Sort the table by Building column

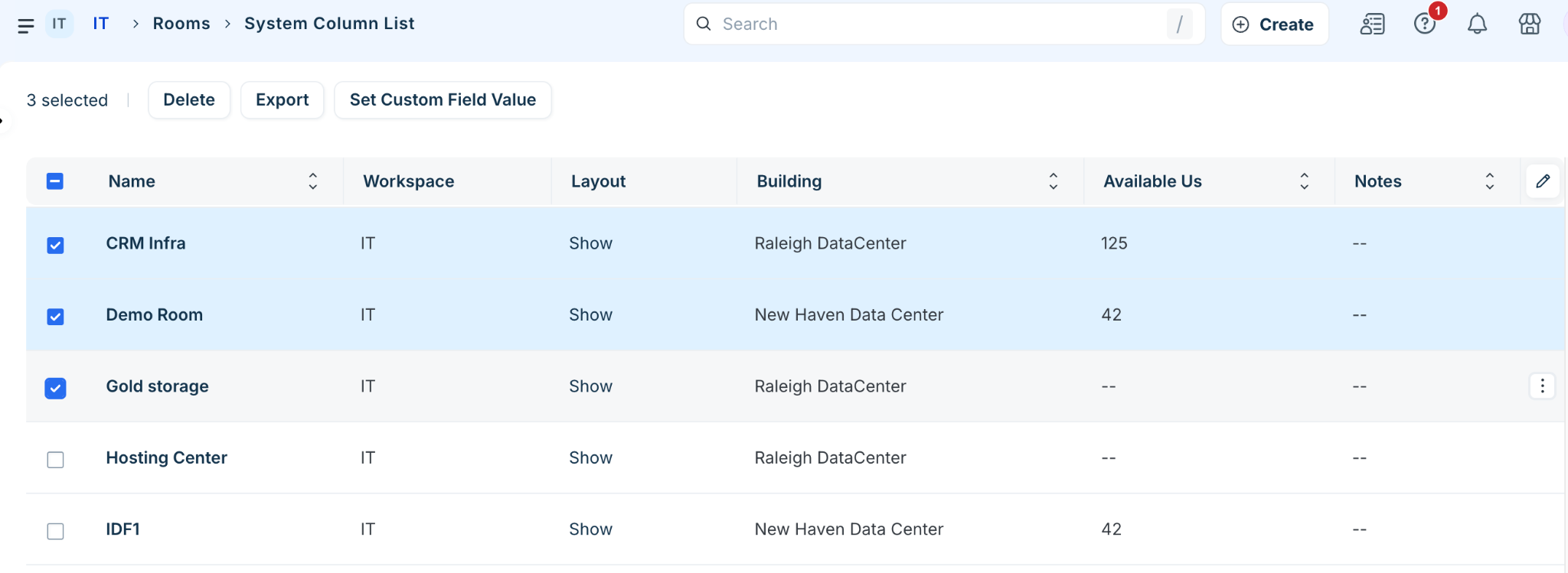point(1053,181)
